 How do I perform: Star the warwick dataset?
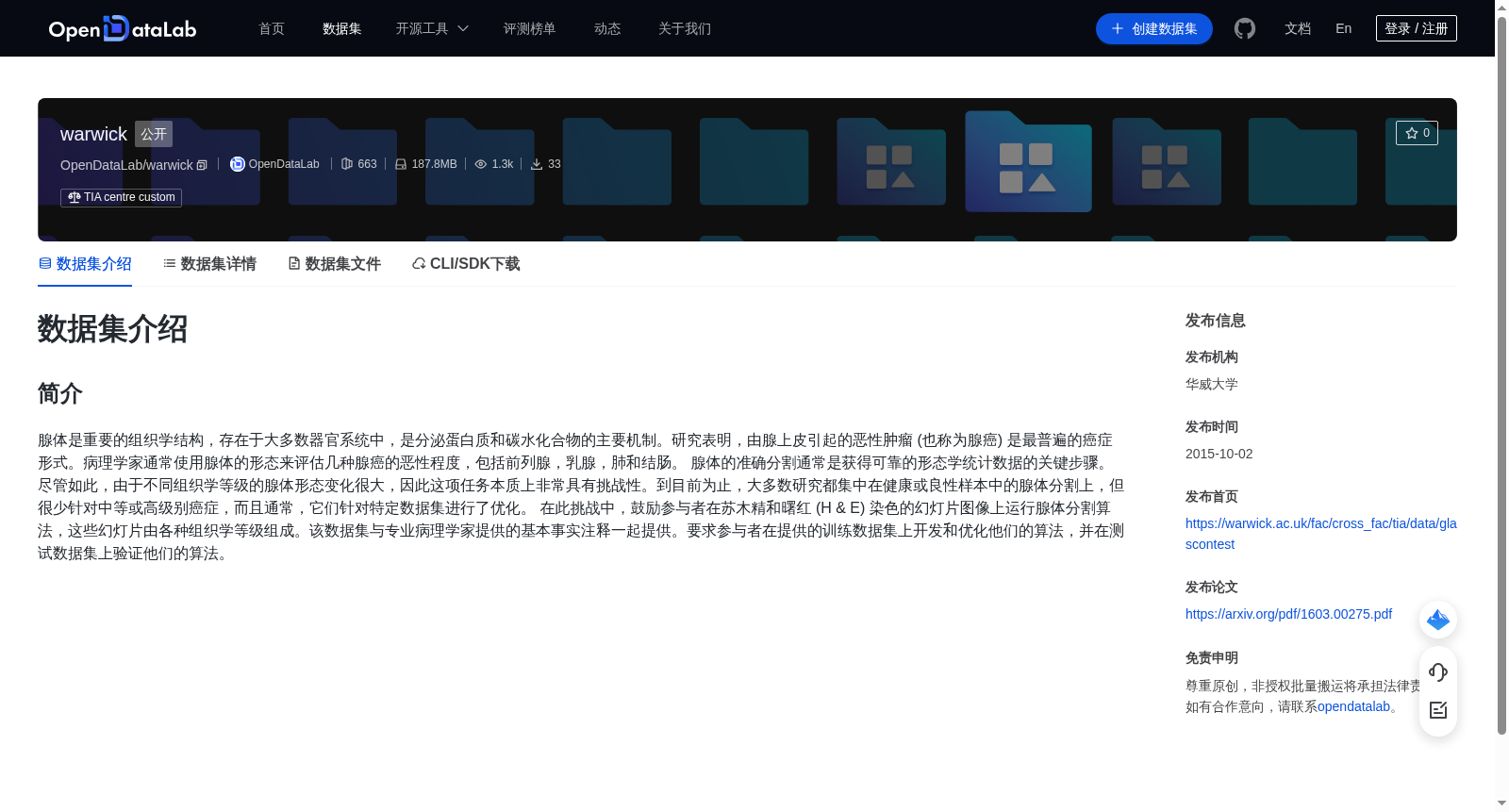tap(1417, 133)
